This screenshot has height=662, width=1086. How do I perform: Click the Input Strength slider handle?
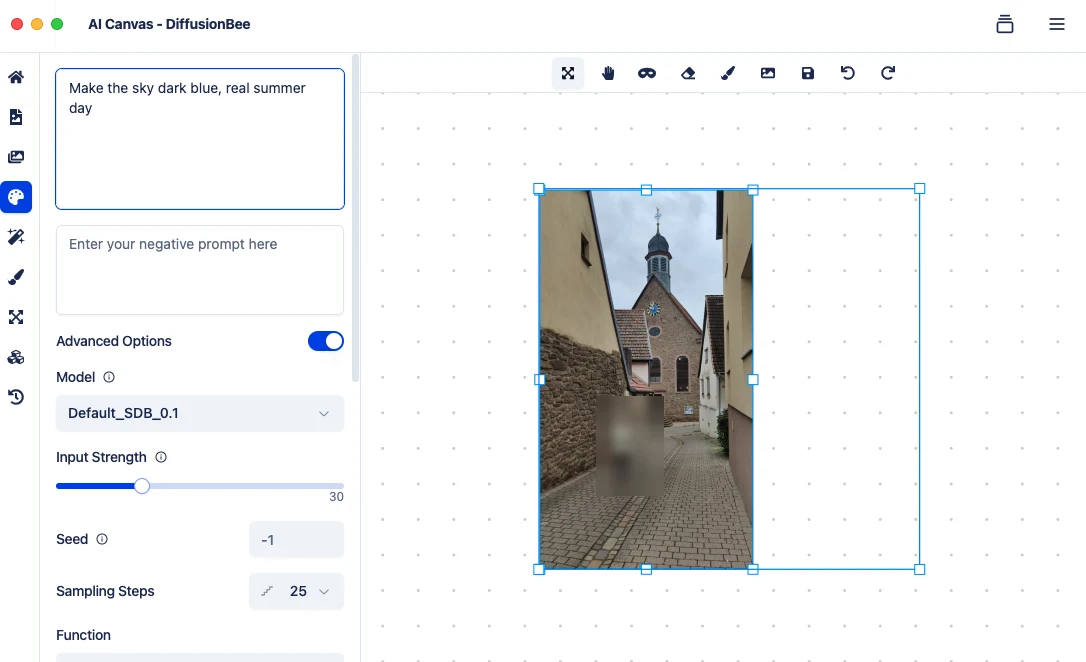142,486
